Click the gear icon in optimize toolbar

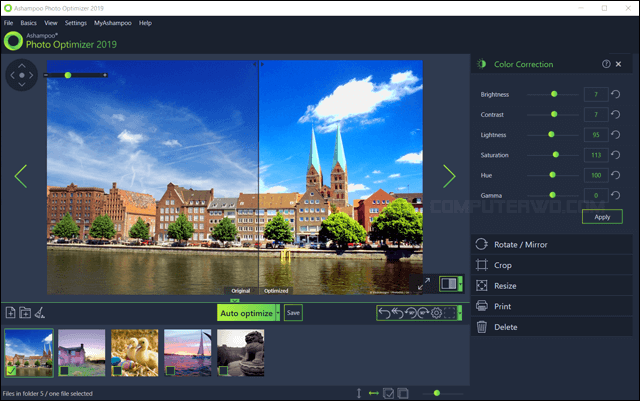coord(436,313)
